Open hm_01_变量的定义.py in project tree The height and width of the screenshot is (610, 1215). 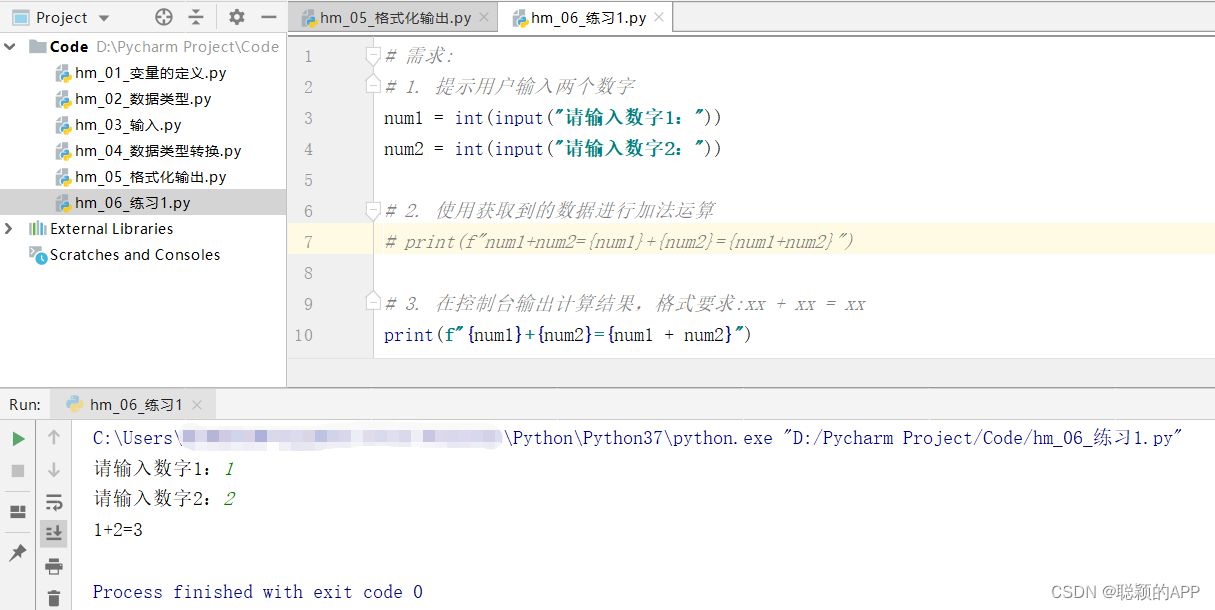[x=150, y=73]
